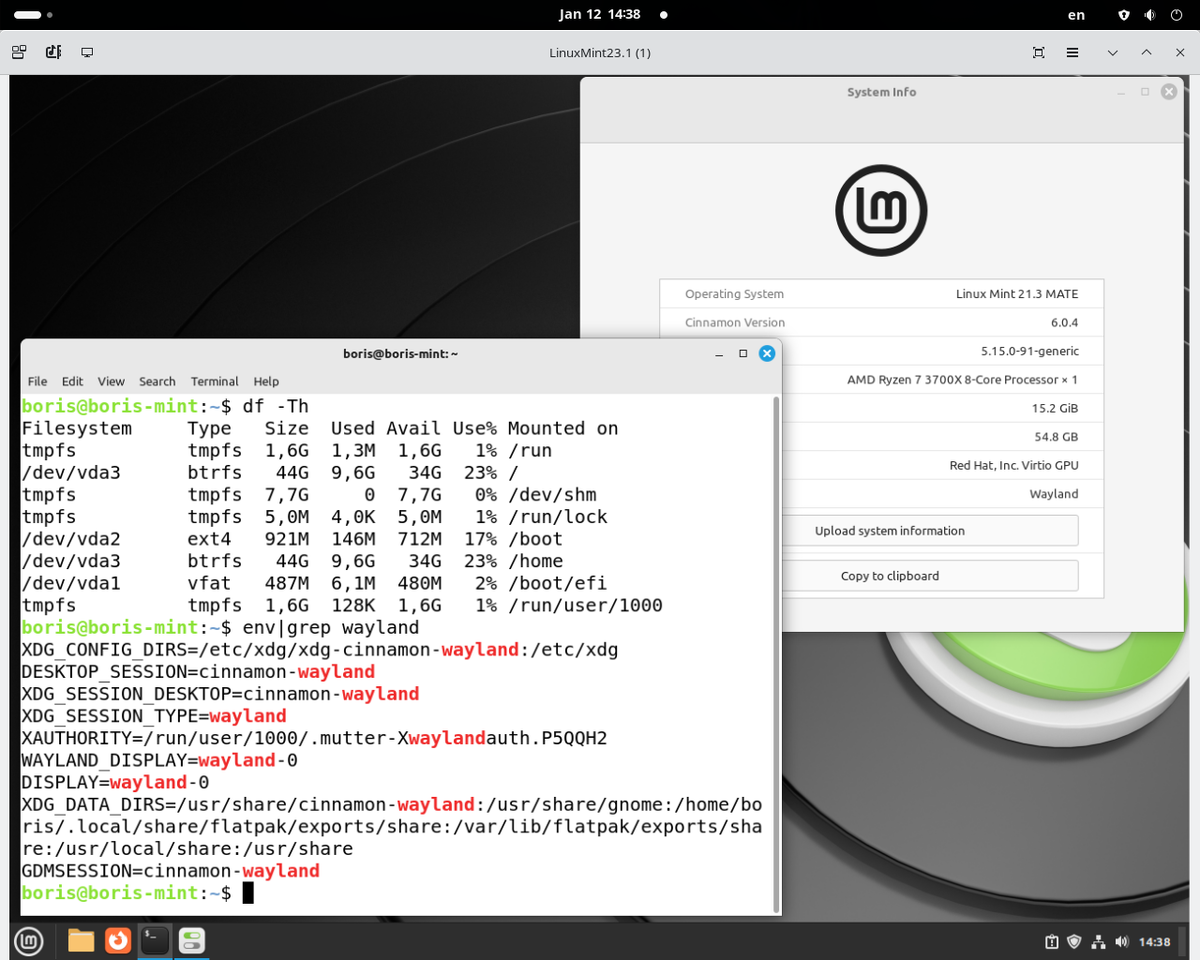Launch the Files folder icon in panel
The image size is (1200, 960).
[x=81, y=941]
